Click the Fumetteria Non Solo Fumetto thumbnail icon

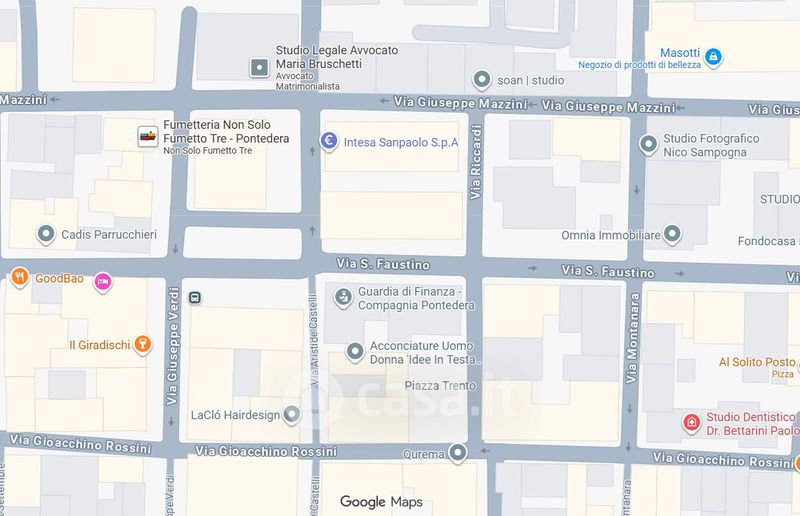tap(148, 136)
